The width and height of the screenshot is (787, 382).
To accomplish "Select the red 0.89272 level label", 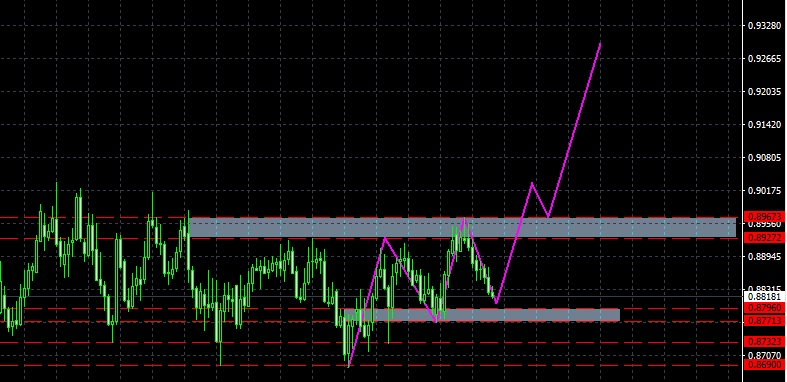I will coord(765,238).
